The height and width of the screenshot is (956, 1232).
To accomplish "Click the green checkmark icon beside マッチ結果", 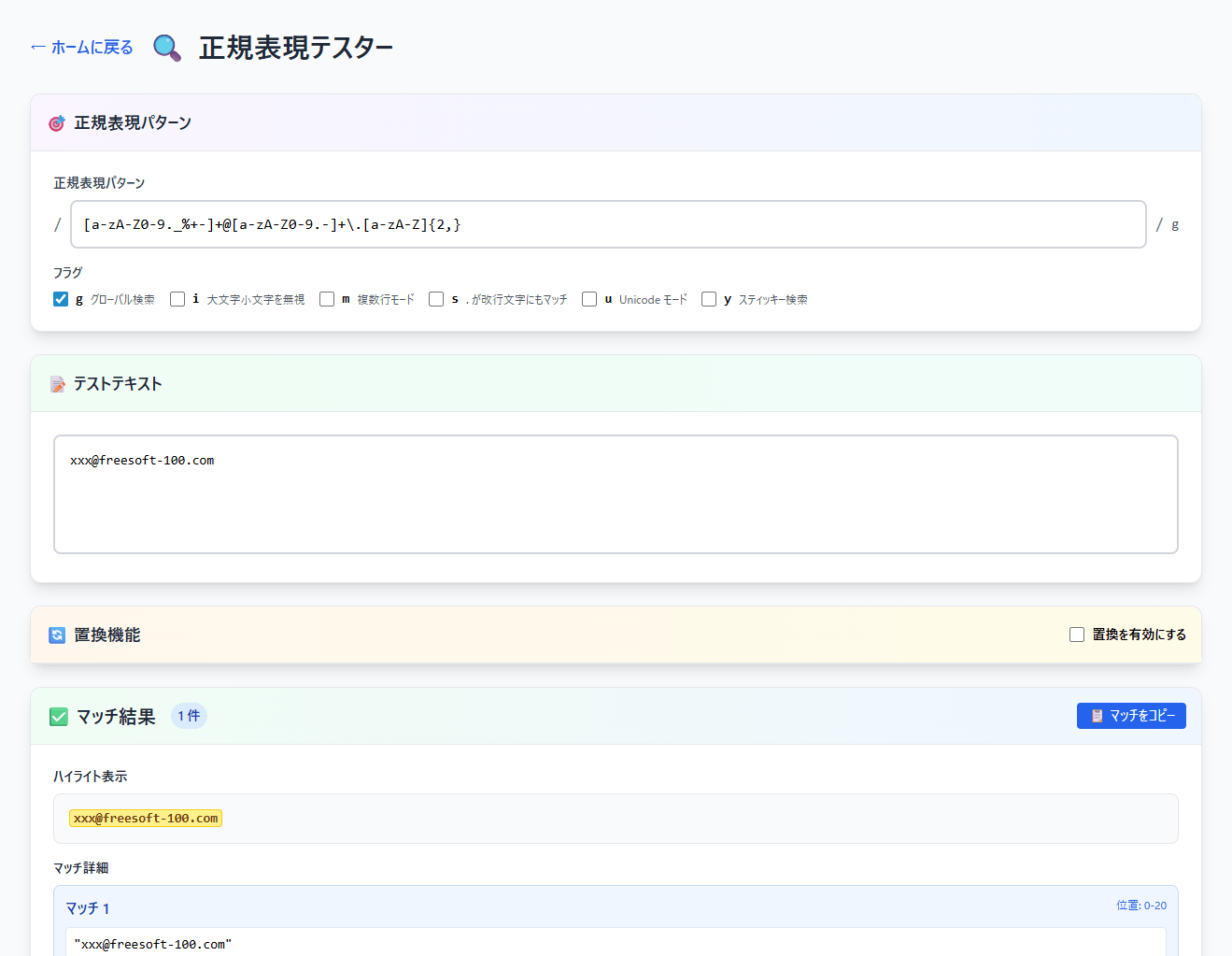I will click(x=59, y=717).
